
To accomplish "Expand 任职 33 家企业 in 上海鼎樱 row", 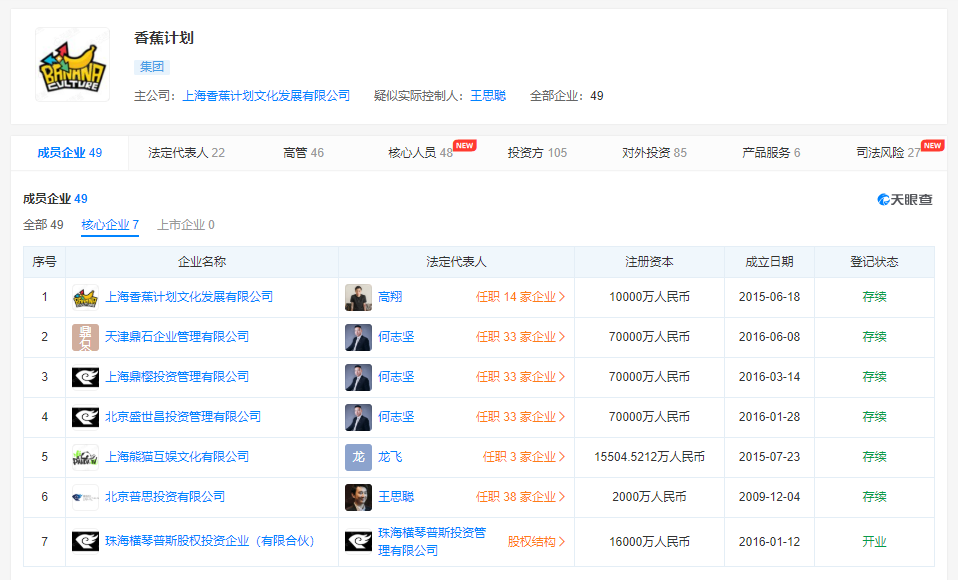I will (x=521, y=377).
